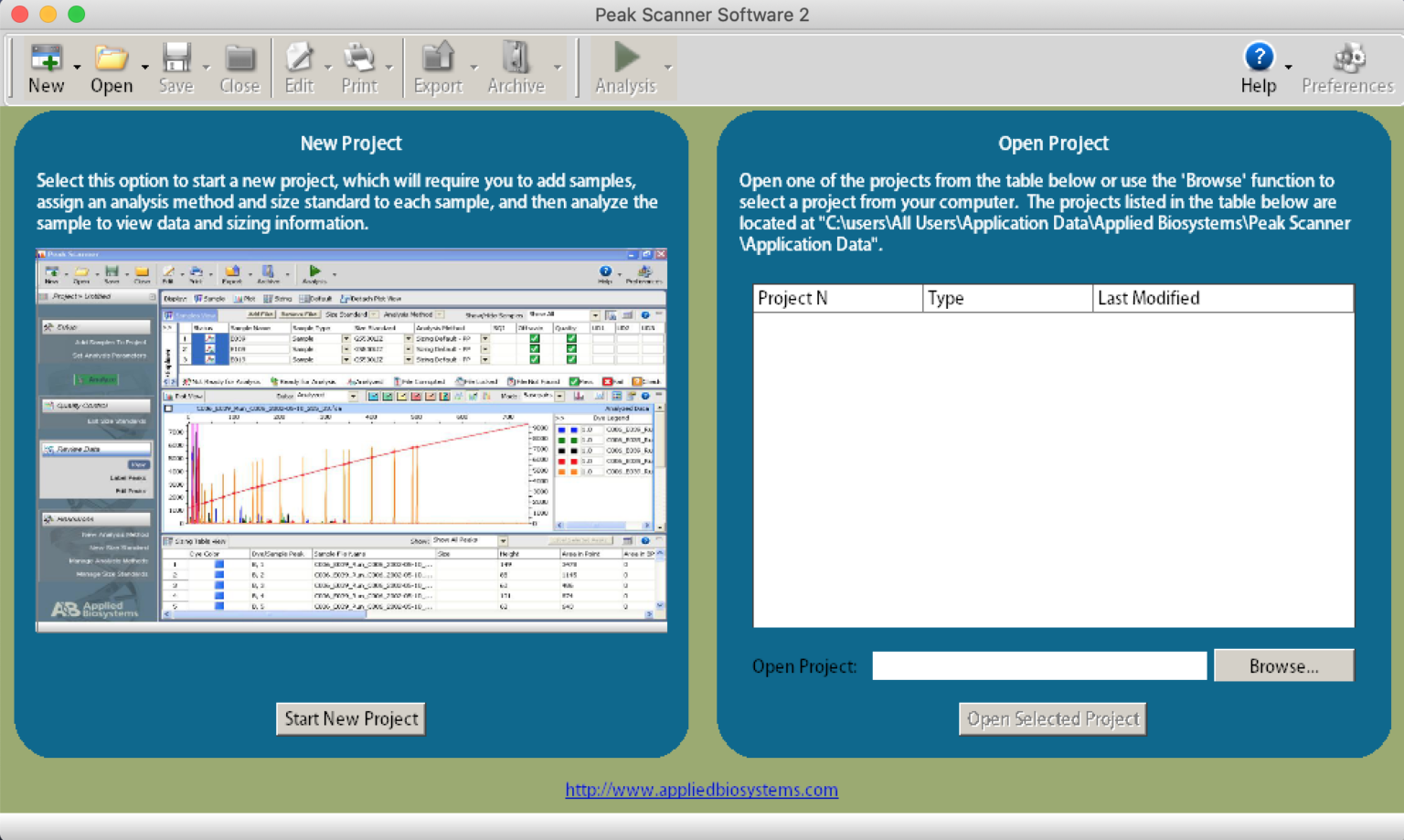Click the Open Selected Project button

coord(1052,718)
